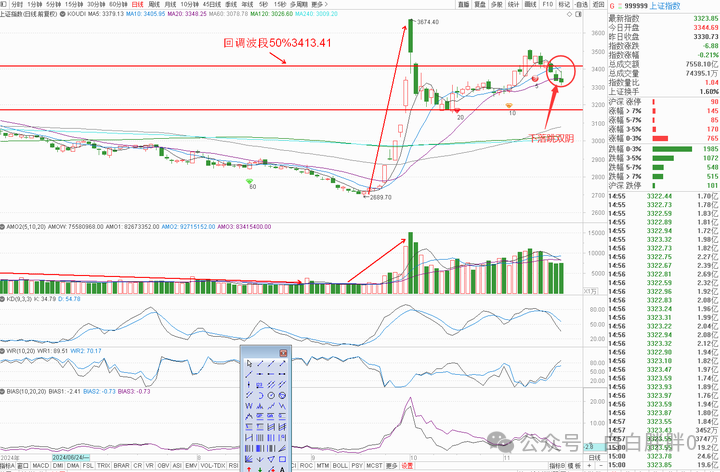This screenshot has width=720, height=472.
Task: Open F10 company info
Action: coord(547,4)
